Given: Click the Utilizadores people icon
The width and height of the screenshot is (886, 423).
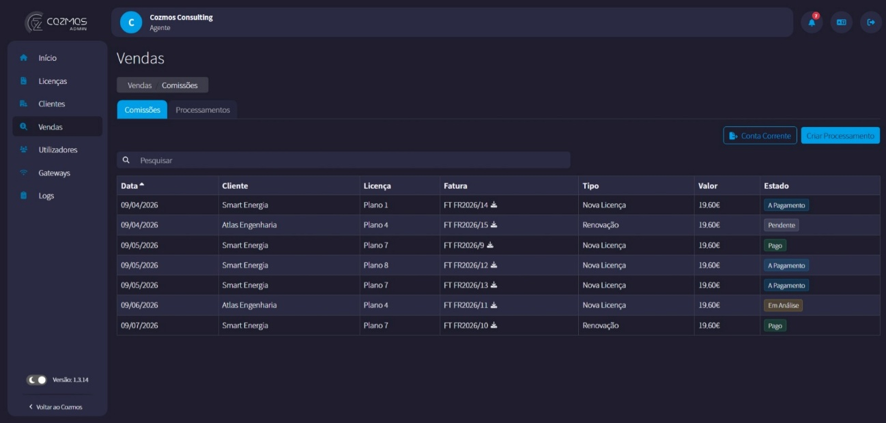Looking at the screenshot, I should click(24, 150).
